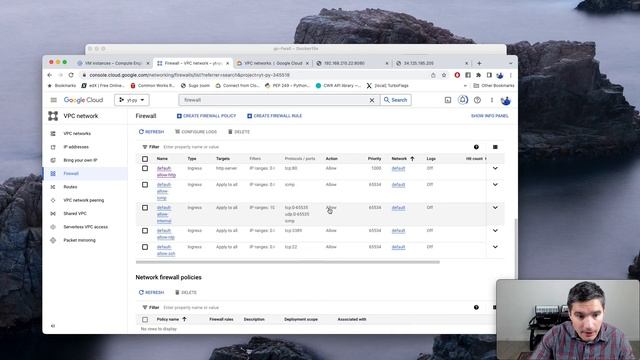Switch to the 192.168.210.22:8080 tab
Image resolution: width=640 pixels, height=360 pixels.
coord(353,63)
